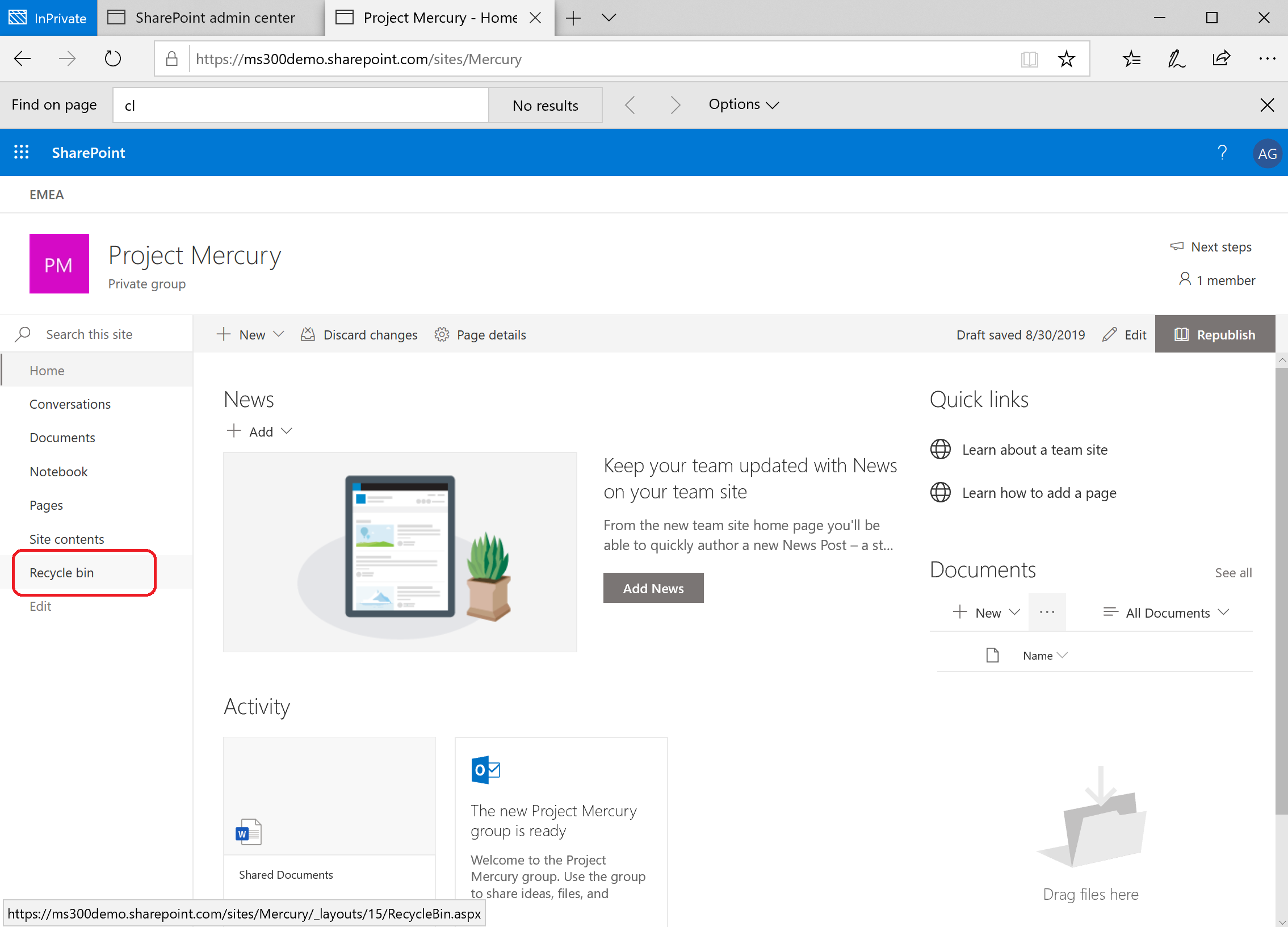
Task: Click the Add News button
Action: coord(653,588)
